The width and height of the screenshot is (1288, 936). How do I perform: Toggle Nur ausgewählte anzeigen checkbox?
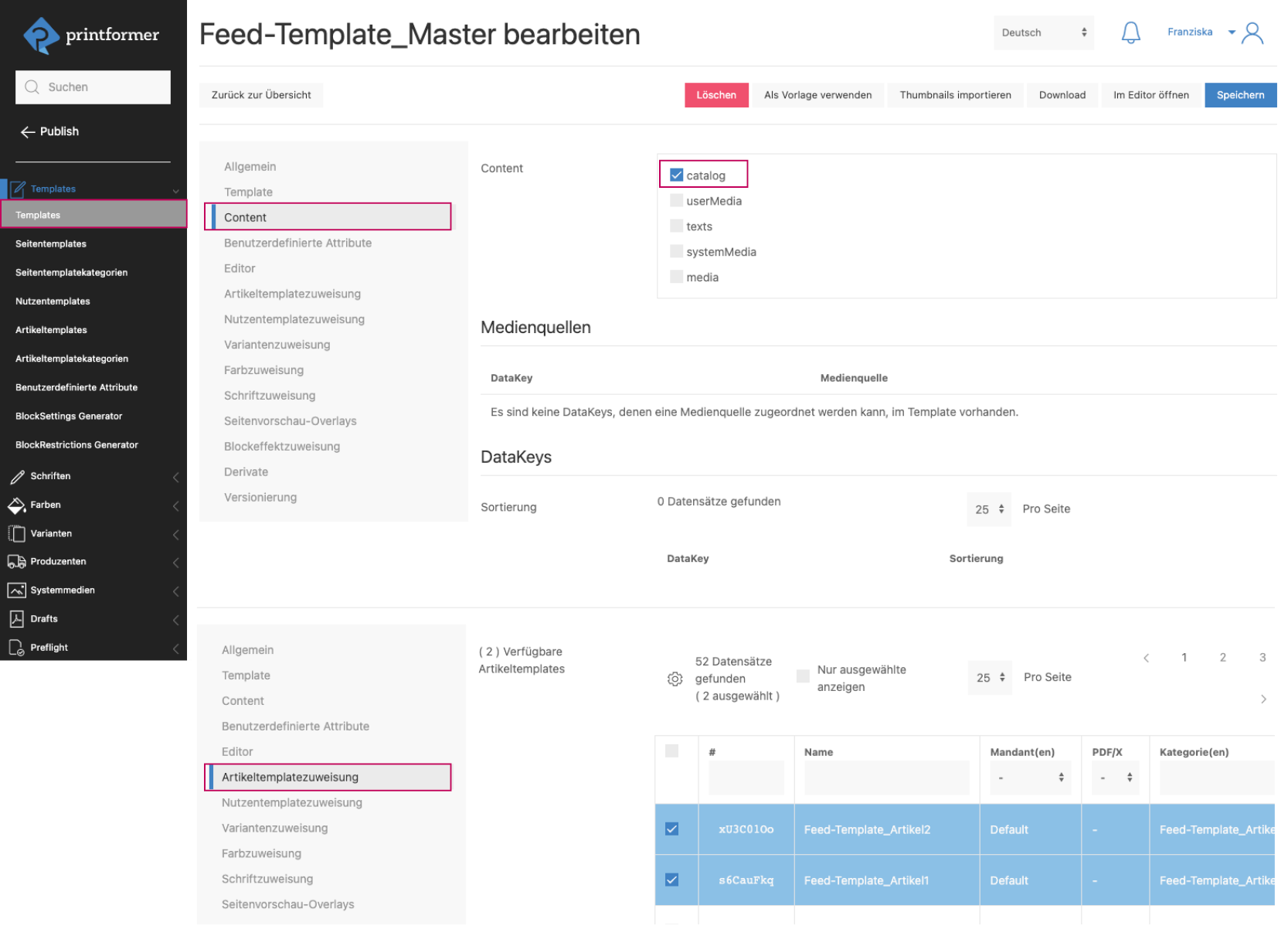coord(803,676)
